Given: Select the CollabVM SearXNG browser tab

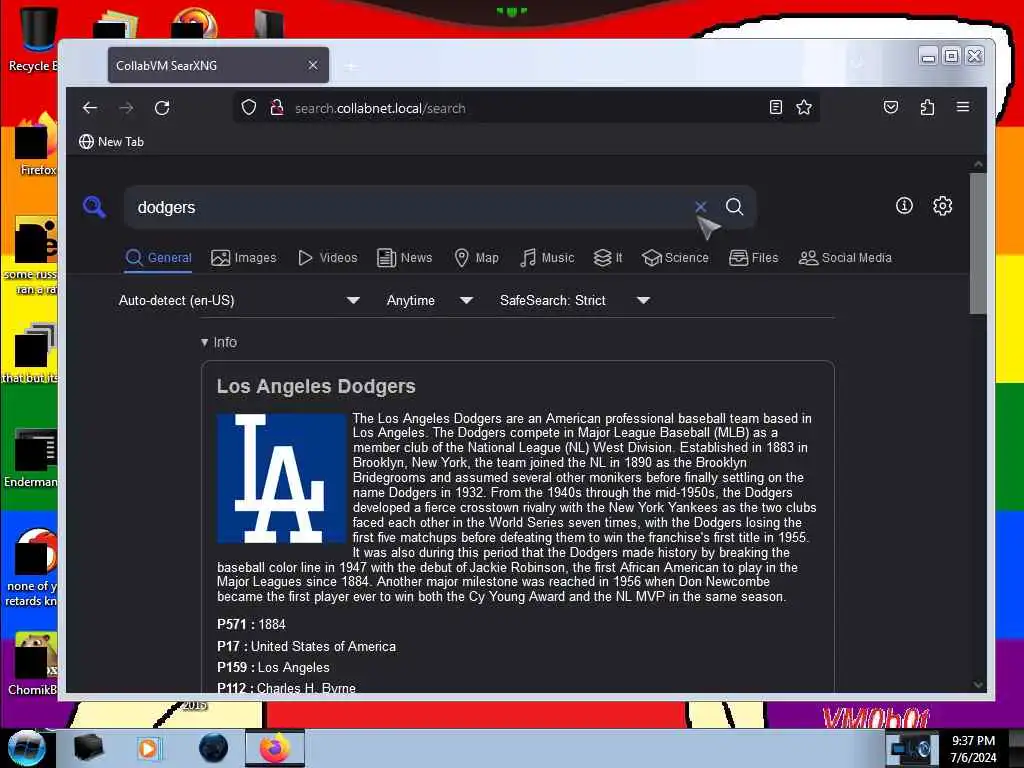Looking at the screenshot, I should point(218,65).
